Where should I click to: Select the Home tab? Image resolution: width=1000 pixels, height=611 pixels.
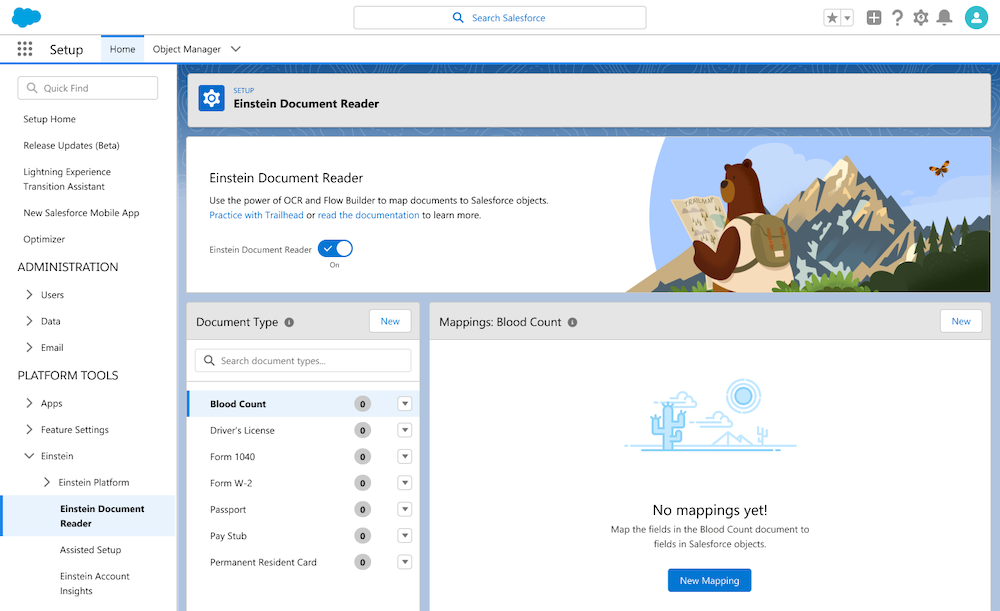pos(122,49)
